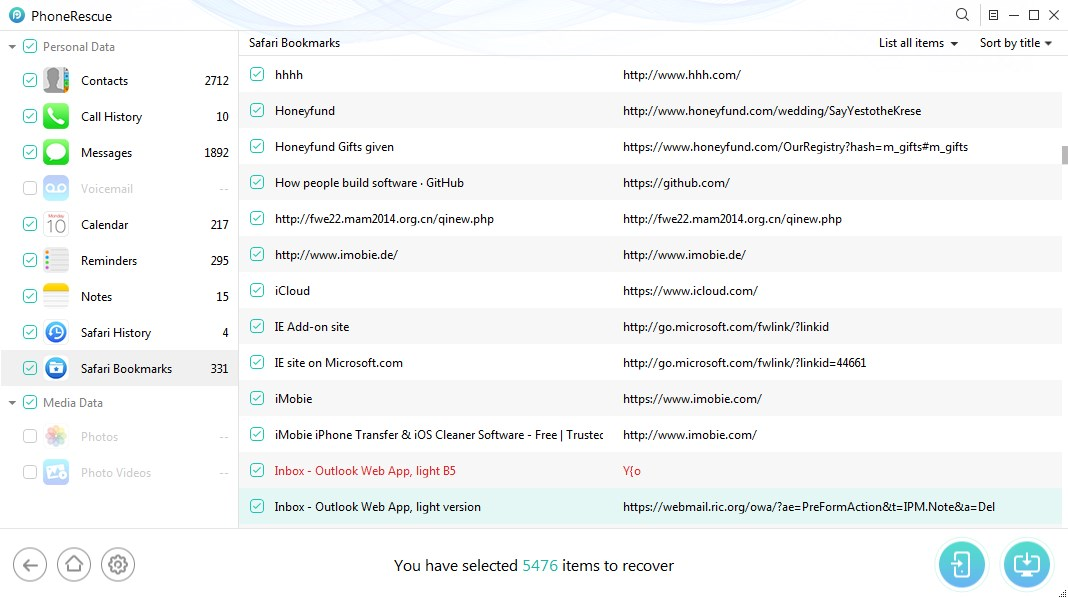
Task: Return to the home screen icon
Action: (74, 565)
